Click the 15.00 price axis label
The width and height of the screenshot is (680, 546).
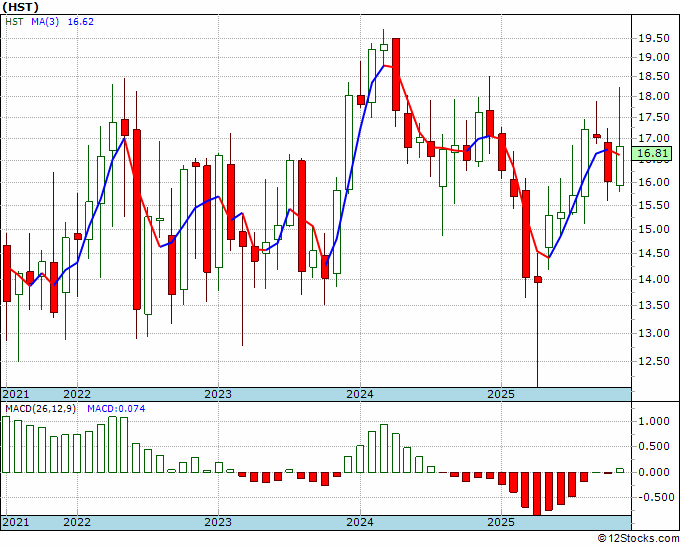tap(654, 229)
